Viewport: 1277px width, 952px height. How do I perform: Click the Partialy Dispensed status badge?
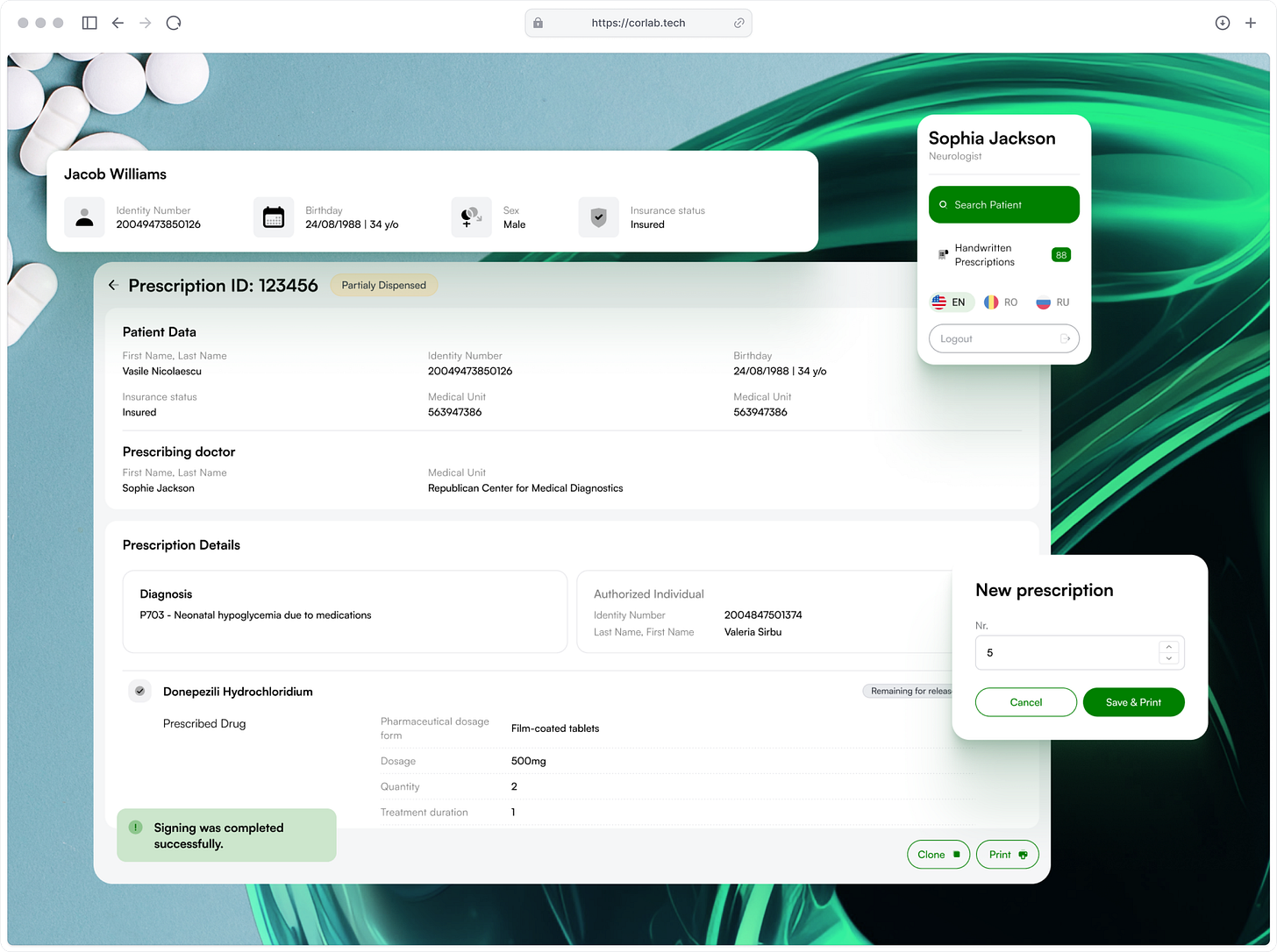click(383, 285)
